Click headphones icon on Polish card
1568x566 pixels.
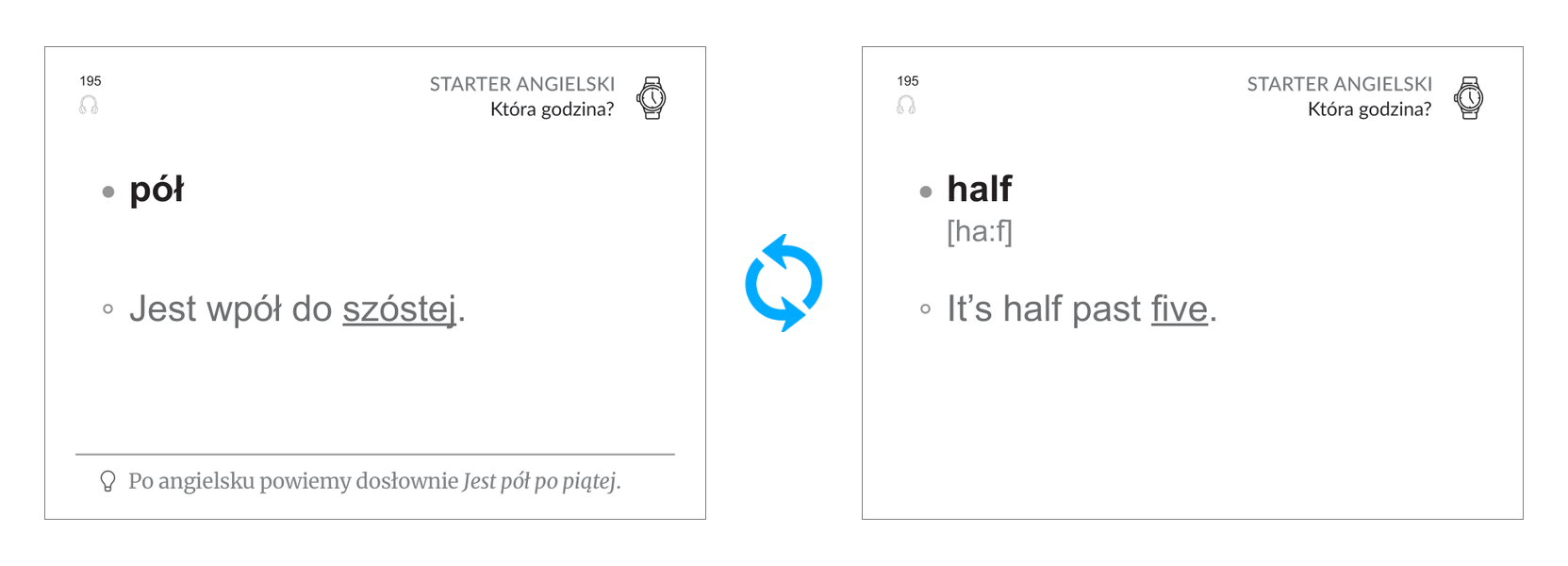(x=89, y=105)
